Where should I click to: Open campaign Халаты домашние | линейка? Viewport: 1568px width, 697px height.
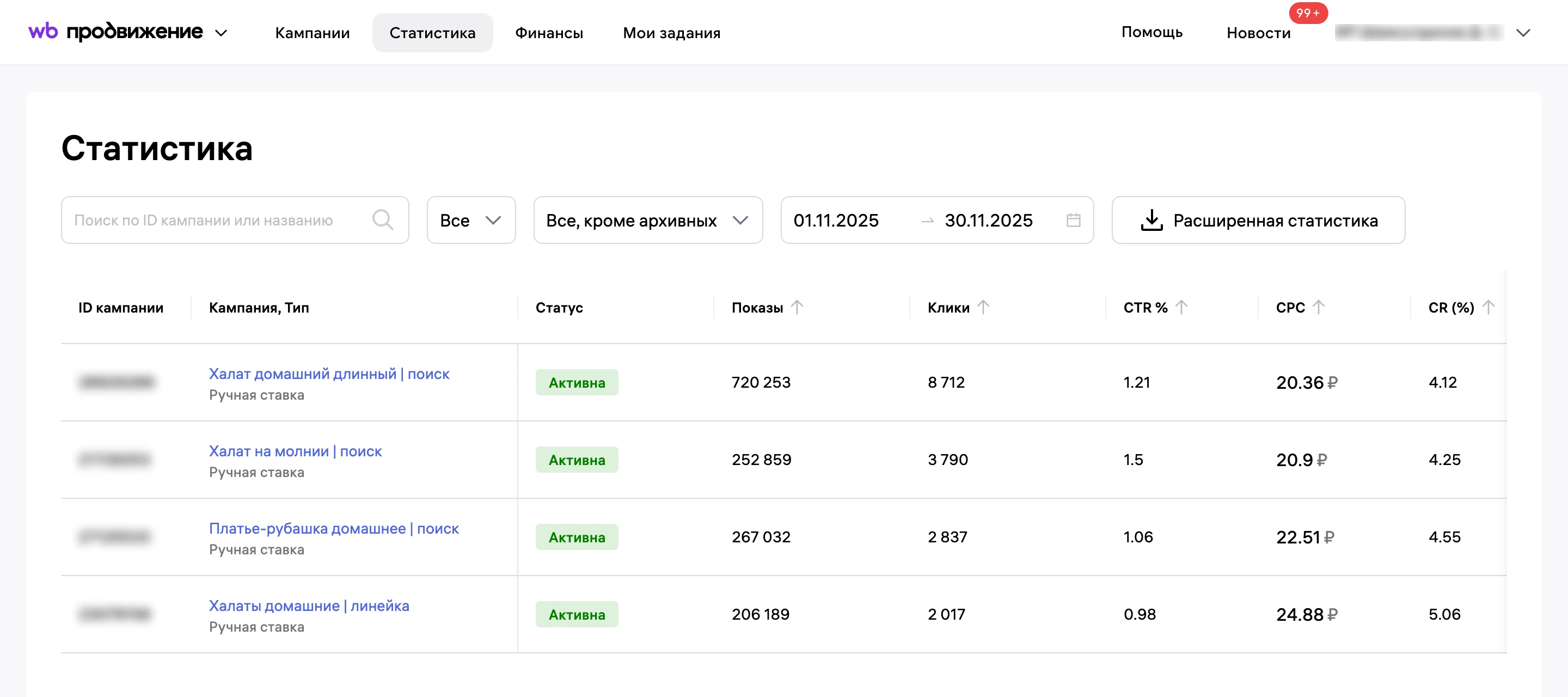309,606
